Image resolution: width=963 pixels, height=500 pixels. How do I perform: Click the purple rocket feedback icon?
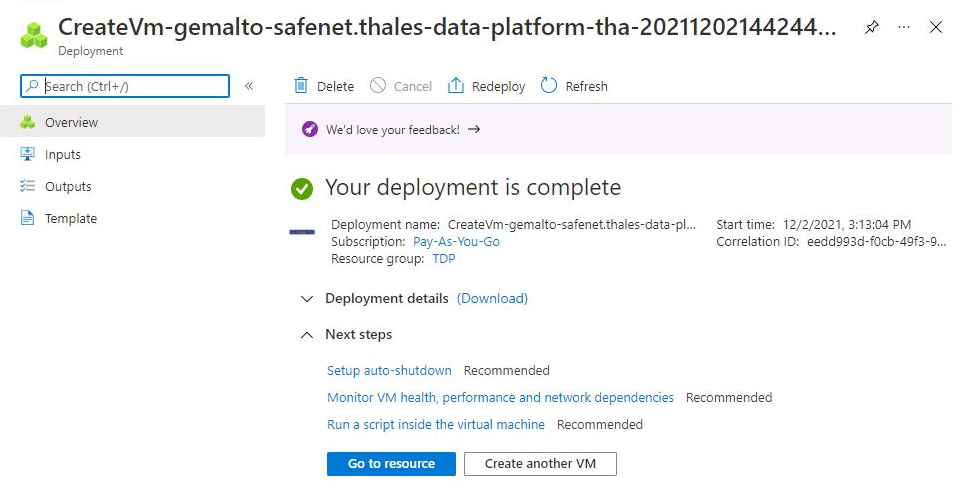click(310, 129)
